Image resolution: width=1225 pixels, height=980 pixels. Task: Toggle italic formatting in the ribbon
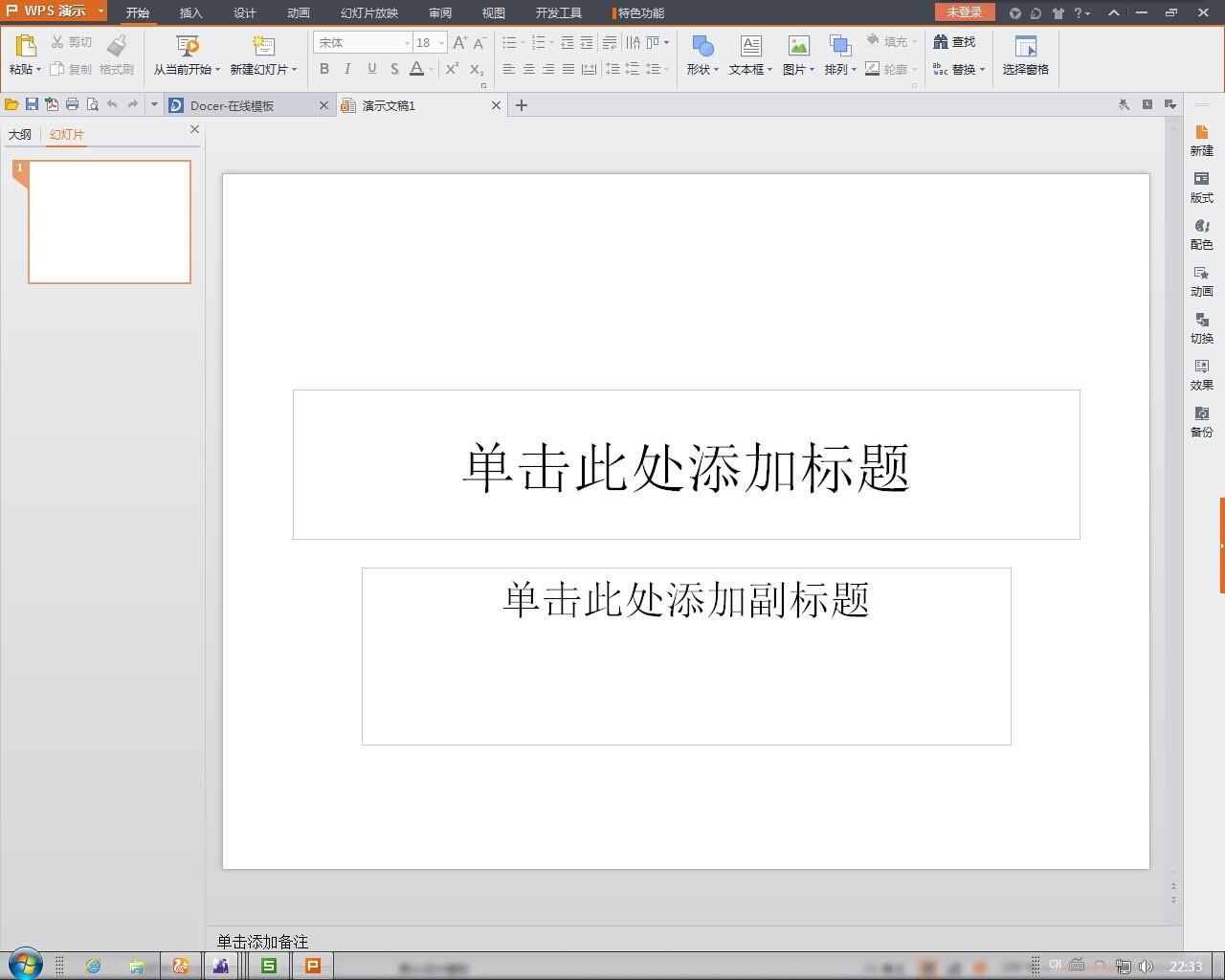tap(347, 69)
